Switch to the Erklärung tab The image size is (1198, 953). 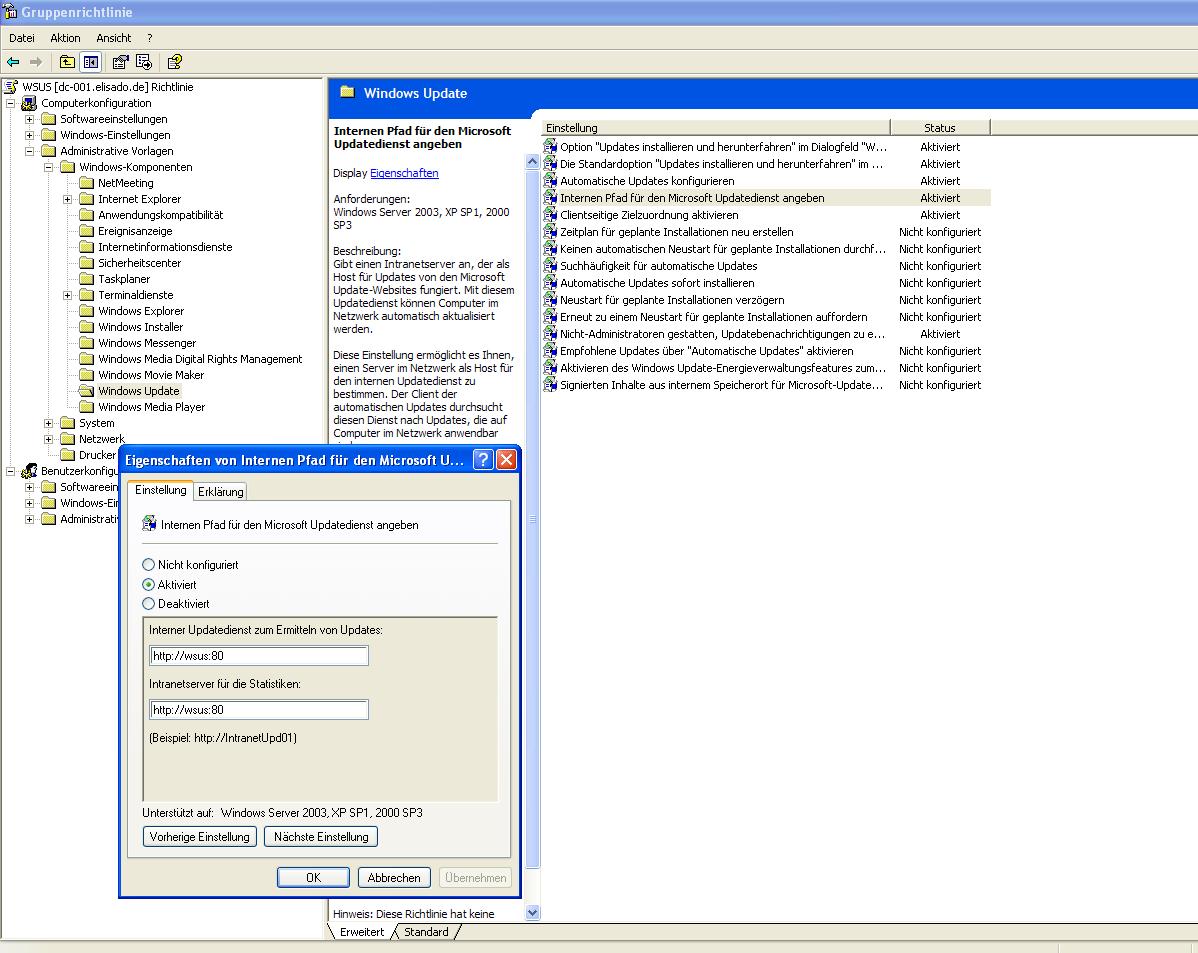click(220, 491)
